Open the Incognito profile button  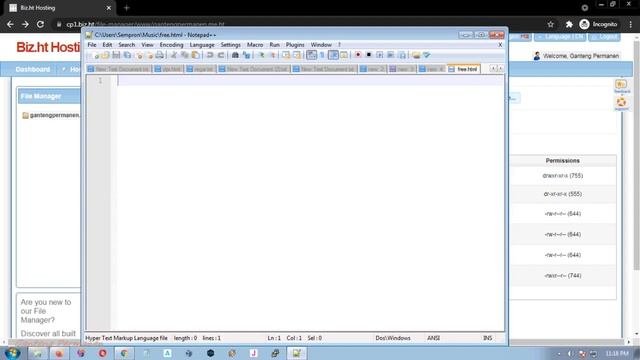tap(598, 24)
